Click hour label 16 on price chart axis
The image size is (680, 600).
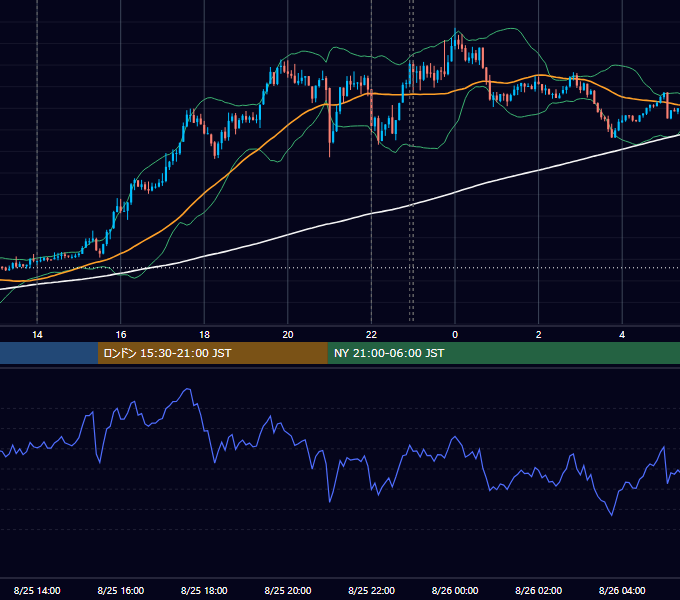click(121, 335)
